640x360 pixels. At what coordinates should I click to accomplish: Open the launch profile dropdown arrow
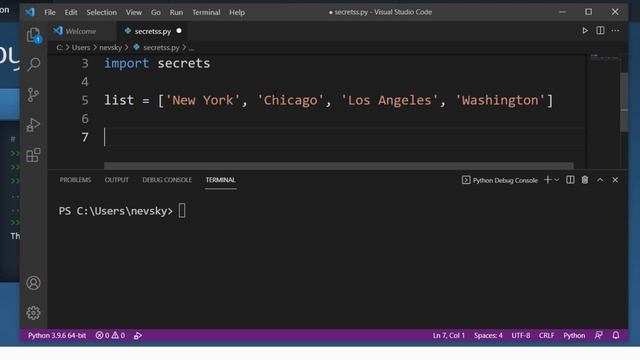point(557,180)
